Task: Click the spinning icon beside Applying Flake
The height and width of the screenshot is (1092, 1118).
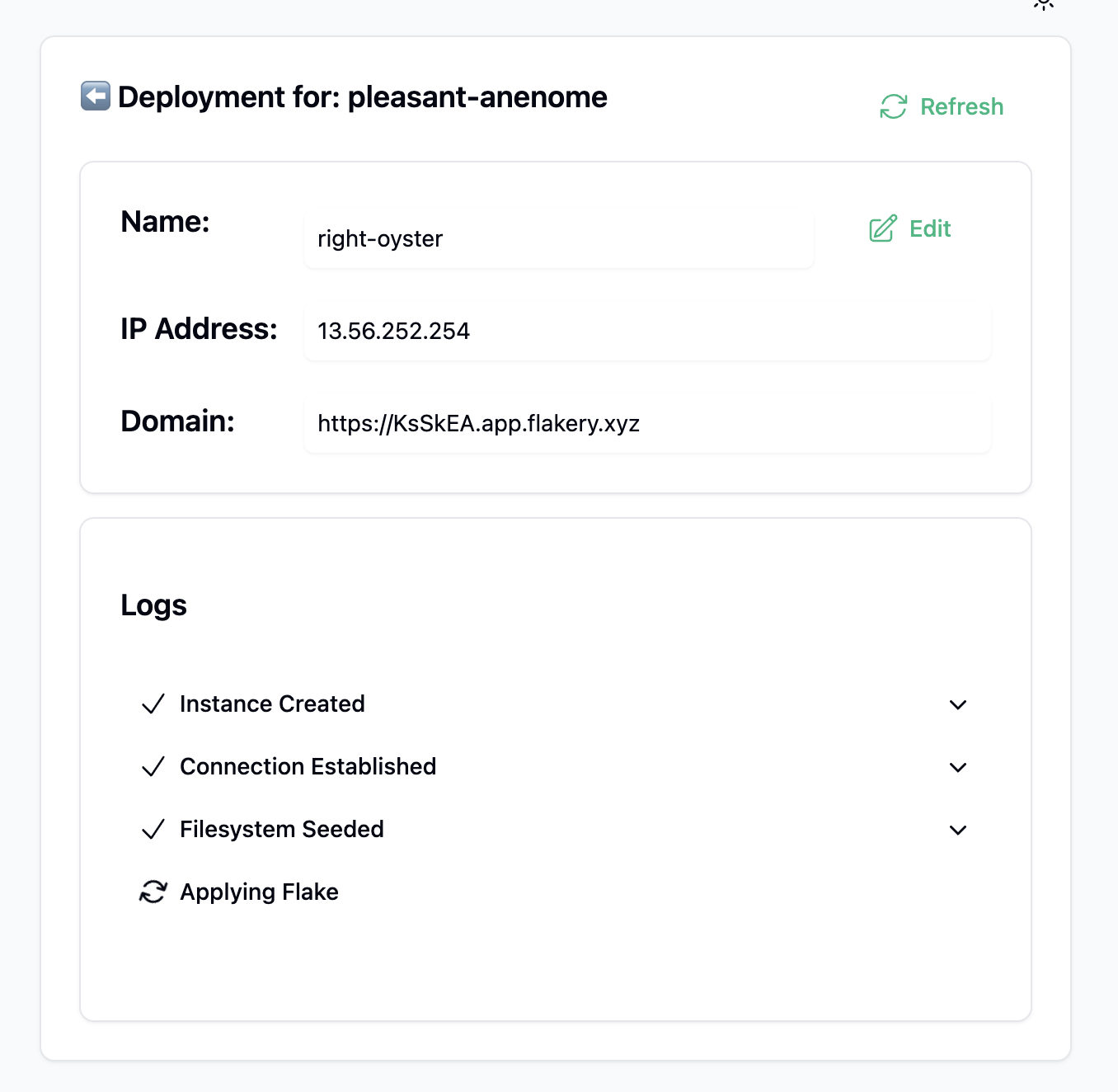Action: (153, 892)
